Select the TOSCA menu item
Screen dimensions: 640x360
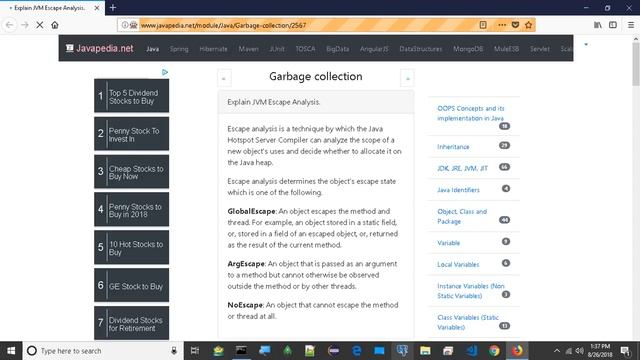point(305,49)
